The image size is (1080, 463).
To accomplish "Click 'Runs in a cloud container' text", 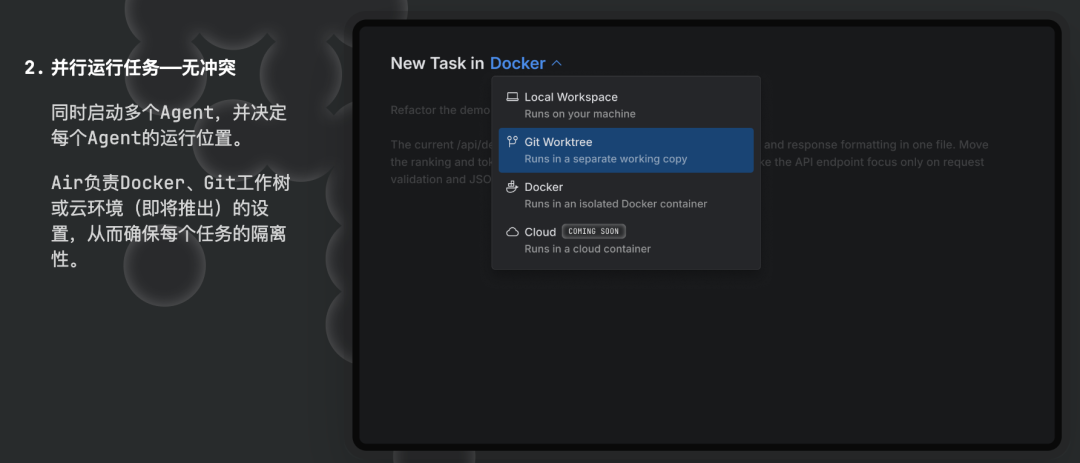I will click(x=588, y=249).
